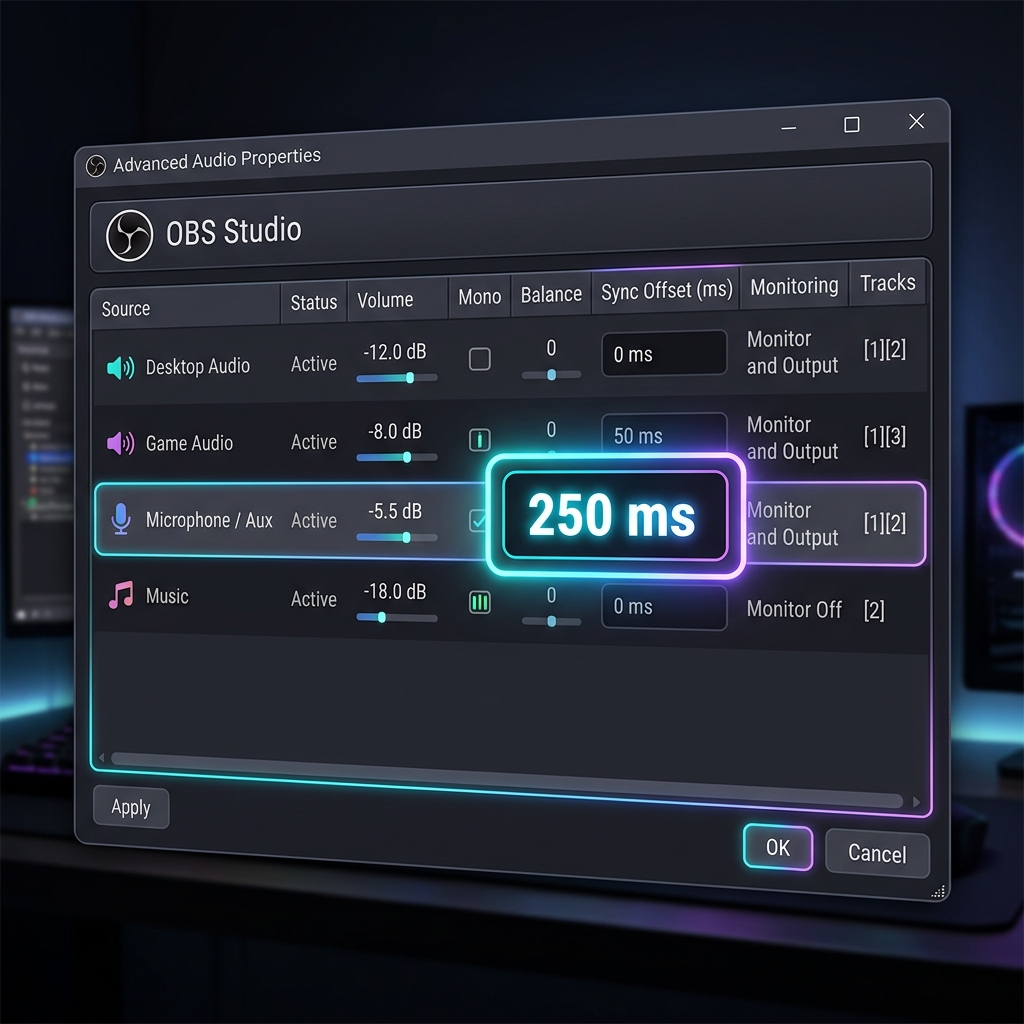
Task: Click the Music note icon
Action: (x=121, y=595)
